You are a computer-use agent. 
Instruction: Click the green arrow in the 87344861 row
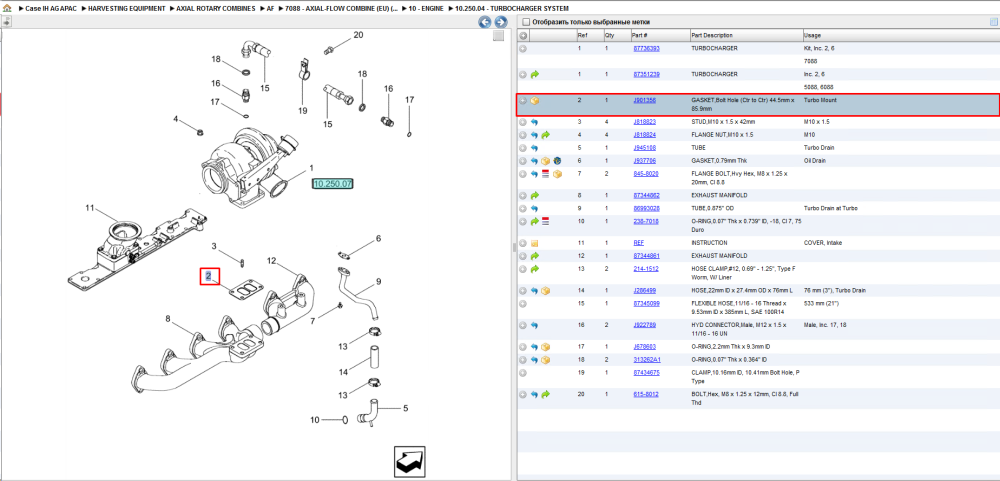click(534, 256)
